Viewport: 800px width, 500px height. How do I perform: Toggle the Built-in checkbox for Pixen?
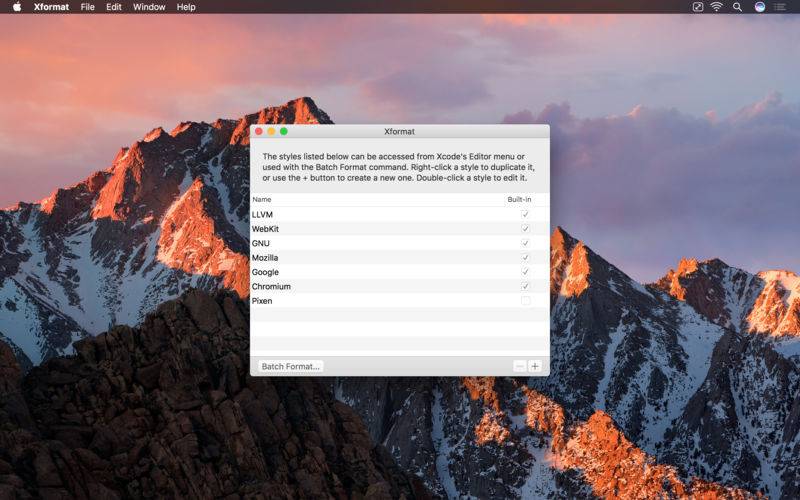coord(525,301)
